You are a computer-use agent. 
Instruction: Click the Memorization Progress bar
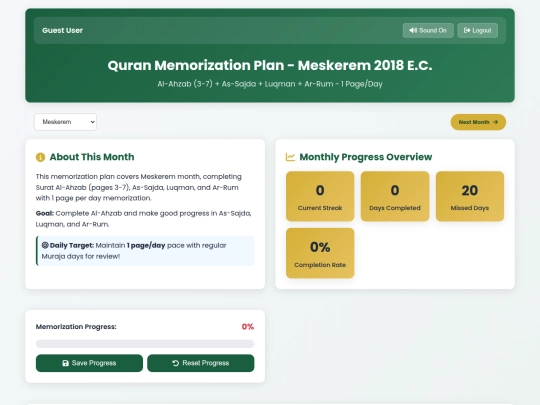click(145, 344)
